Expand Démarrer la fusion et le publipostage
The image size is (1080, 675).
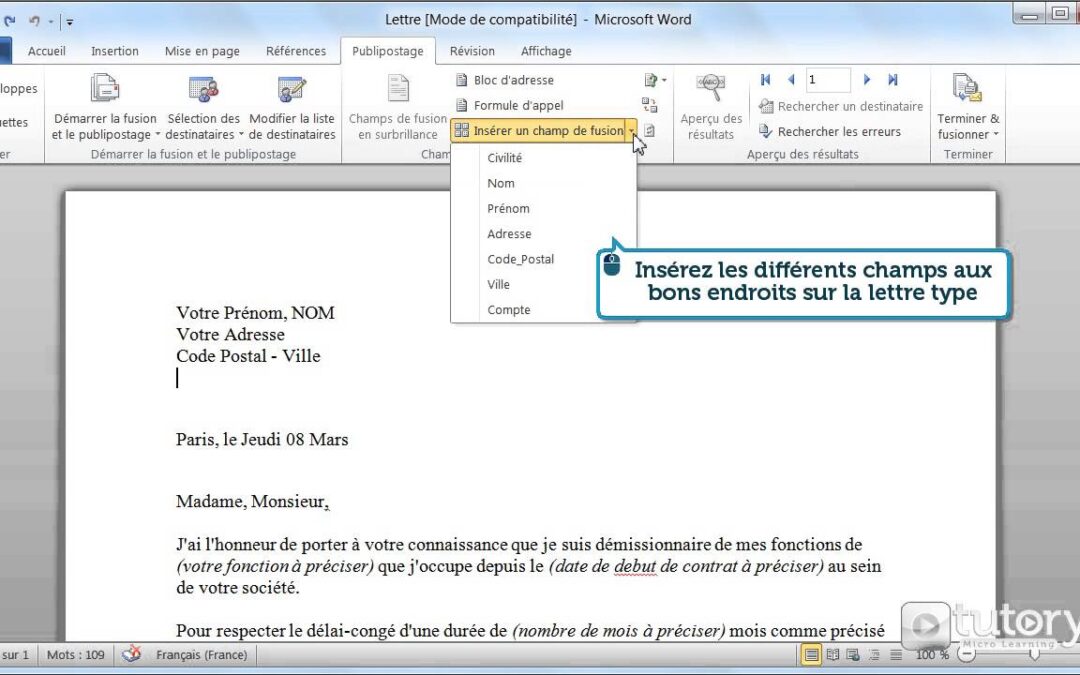105,107
